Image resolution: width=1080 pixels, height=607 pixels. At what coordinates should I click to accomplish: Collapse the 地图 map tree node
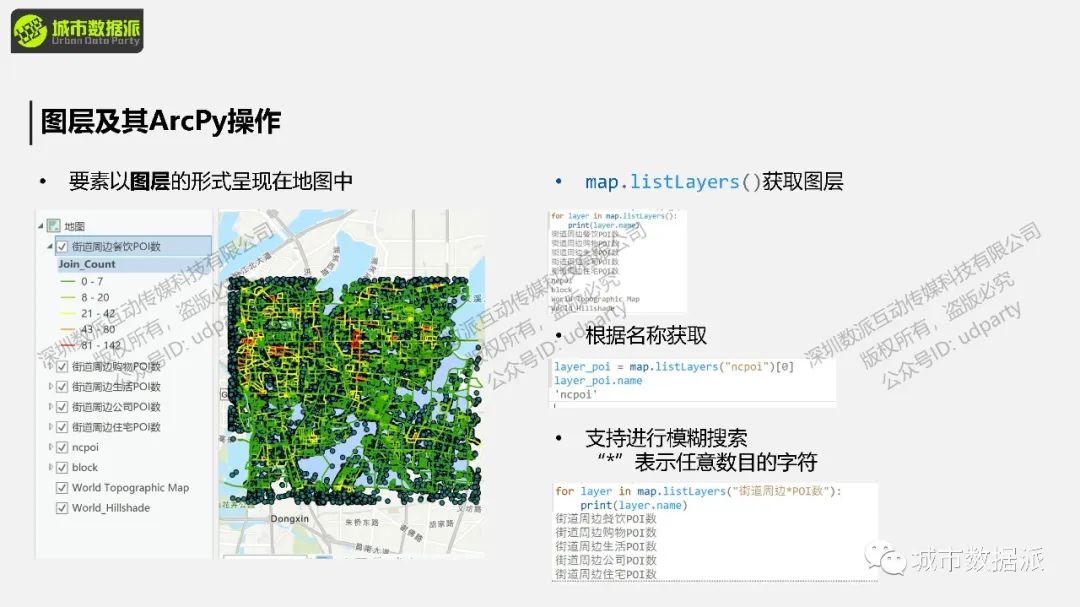coord(41,226)
